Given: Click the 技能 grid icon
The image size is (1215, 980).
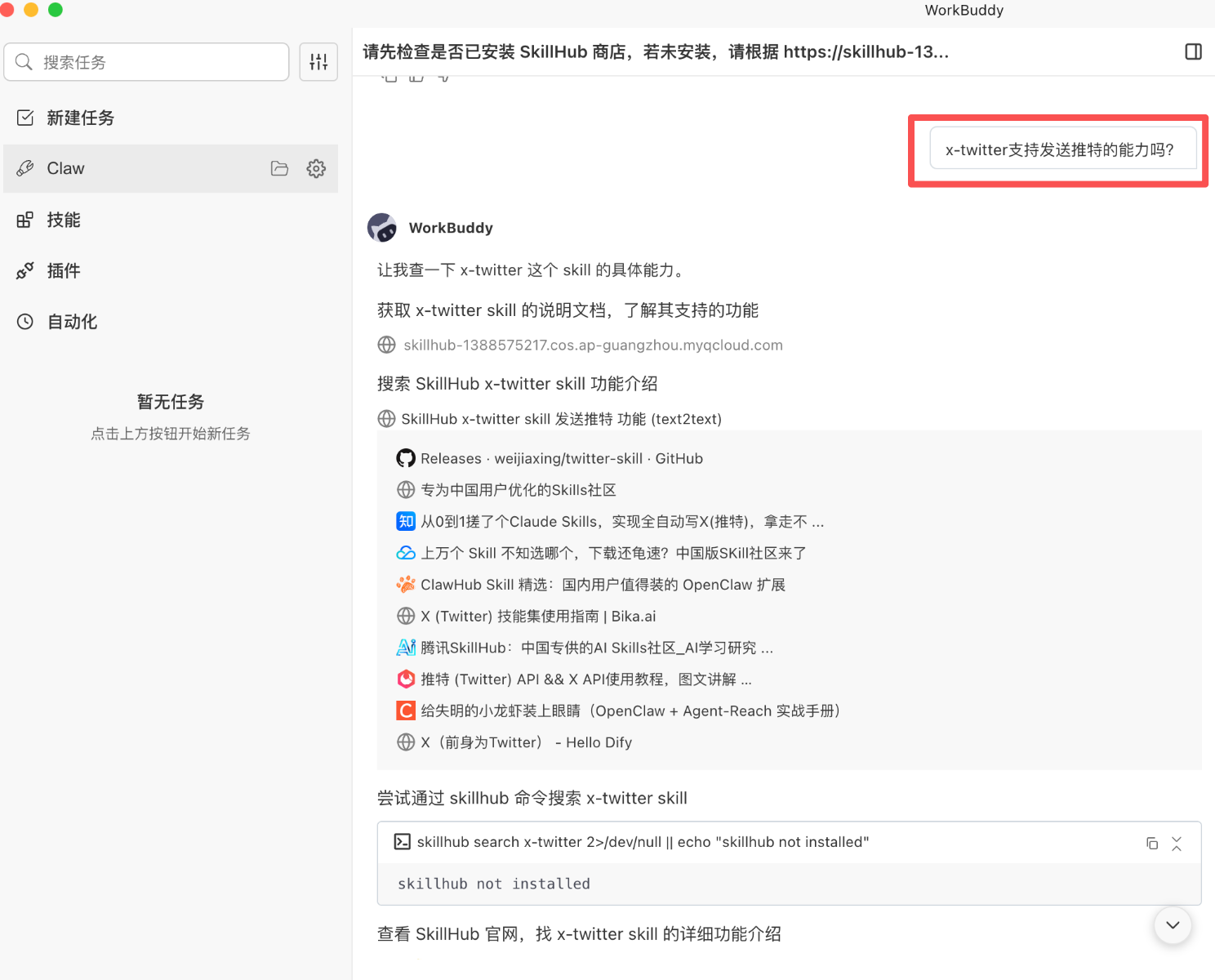Looking at the screenshot, I should [x=25, y=220].
